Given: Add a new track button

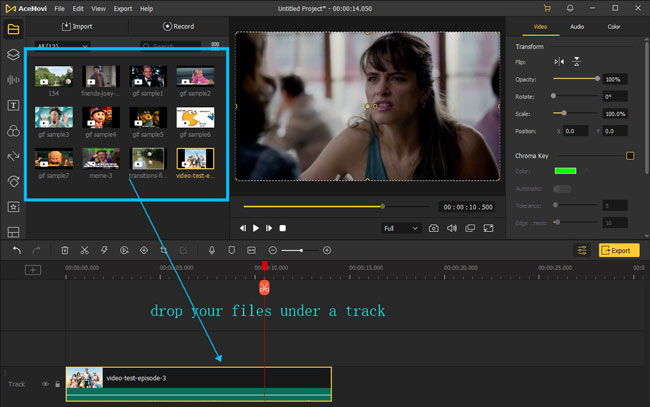Looking at the screenshot, I should click(33, 270).
